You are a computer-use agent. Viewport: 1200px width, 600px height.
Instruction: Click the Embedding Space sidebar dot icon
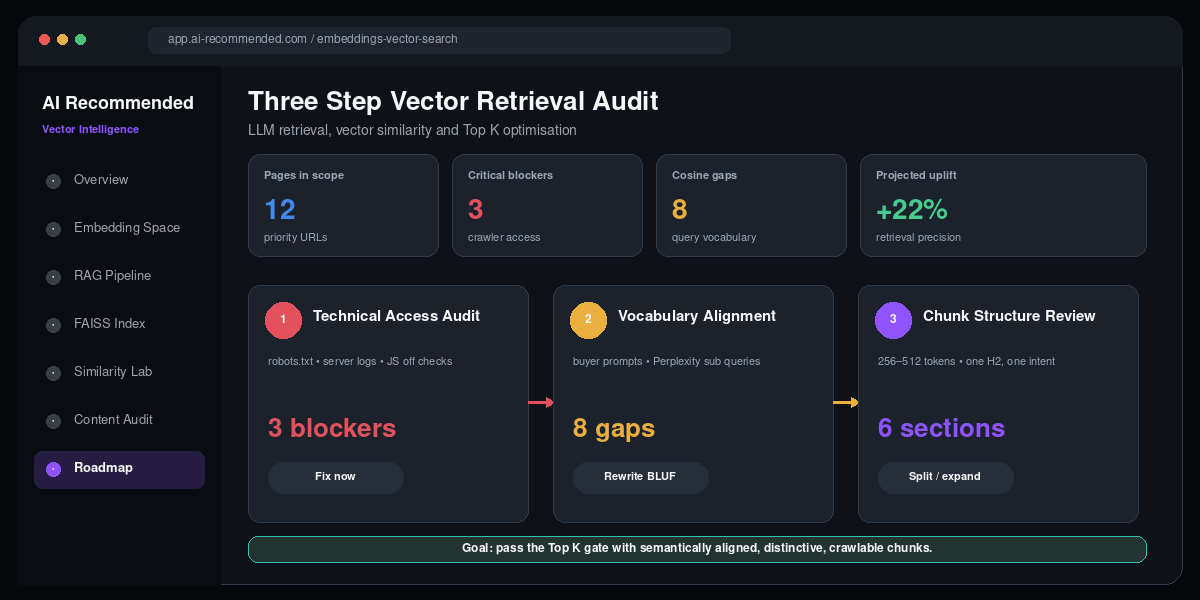pos(54,229)
